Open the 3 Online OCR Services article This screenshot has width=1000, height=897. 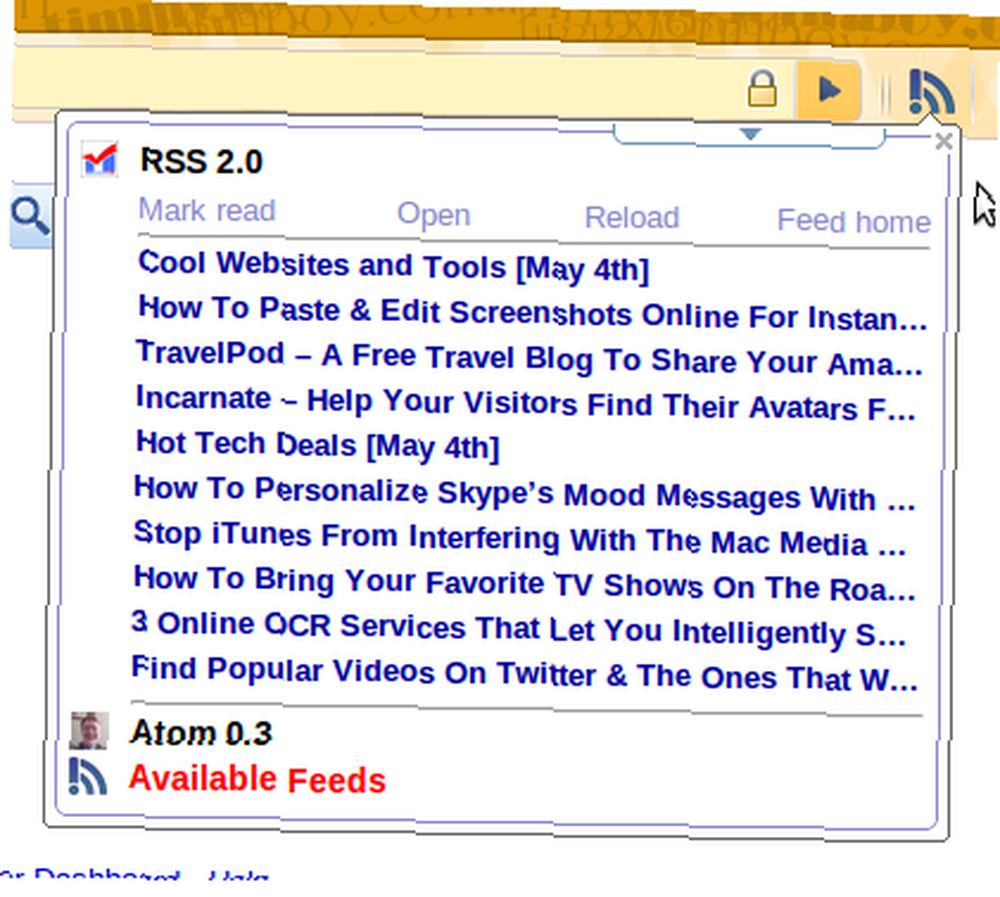pos(518,628)
